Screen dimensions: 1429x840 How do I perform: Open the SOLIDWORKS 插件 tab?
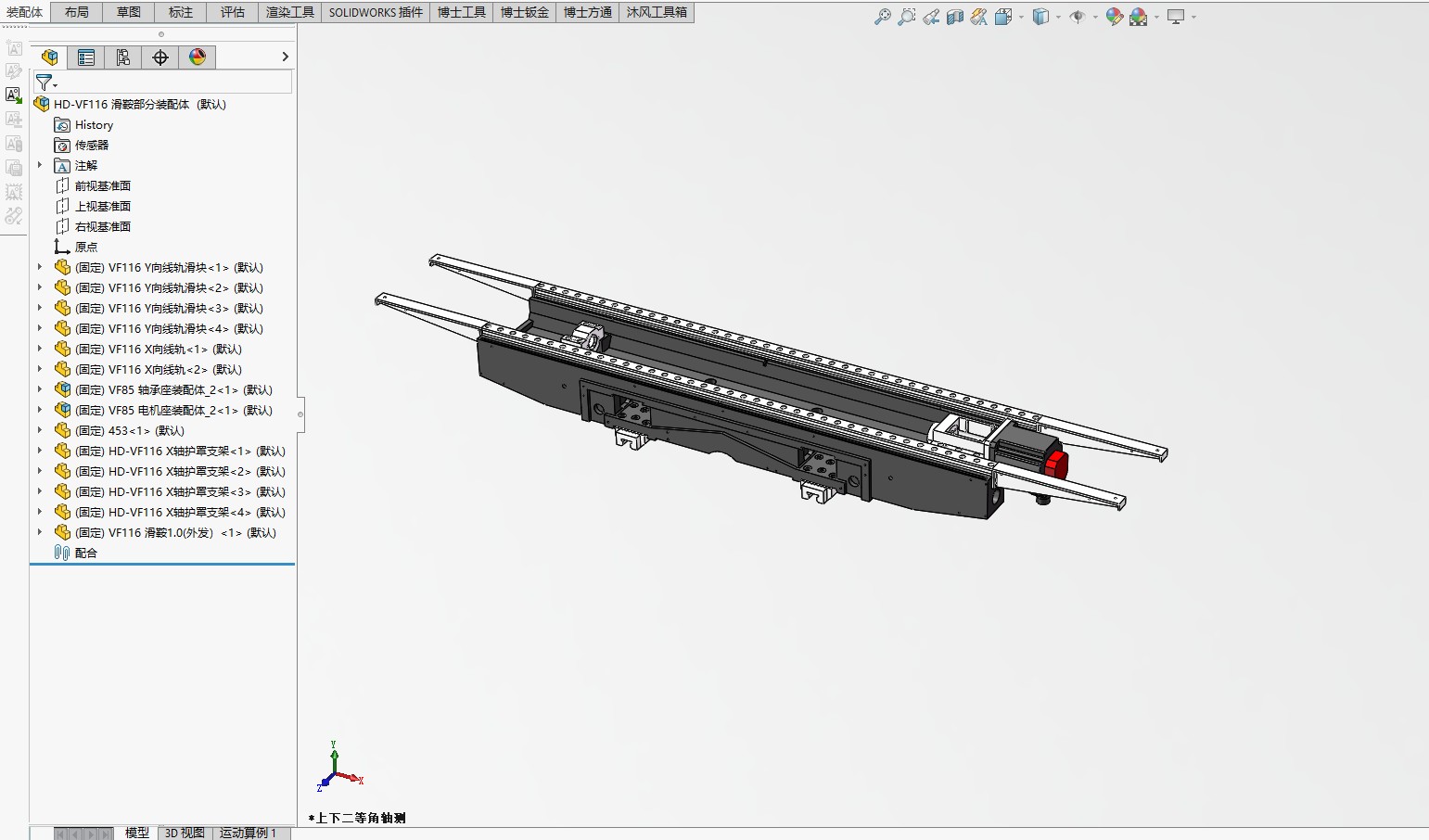point(376,12)
